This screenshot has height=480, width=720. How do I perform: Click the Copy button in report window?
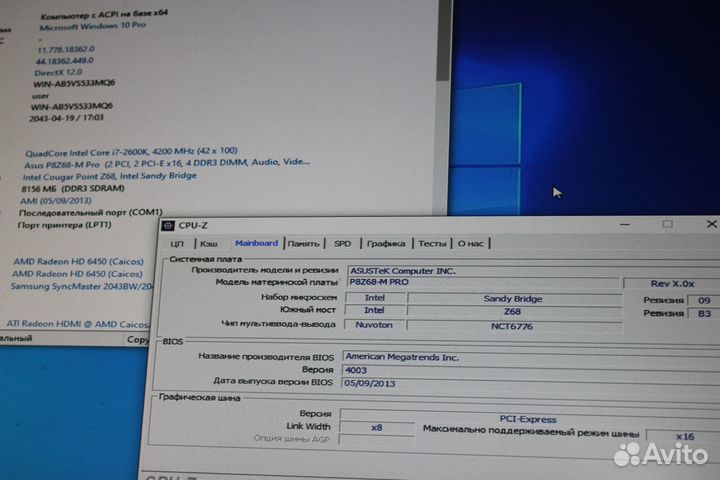click(x=137, y=339)
